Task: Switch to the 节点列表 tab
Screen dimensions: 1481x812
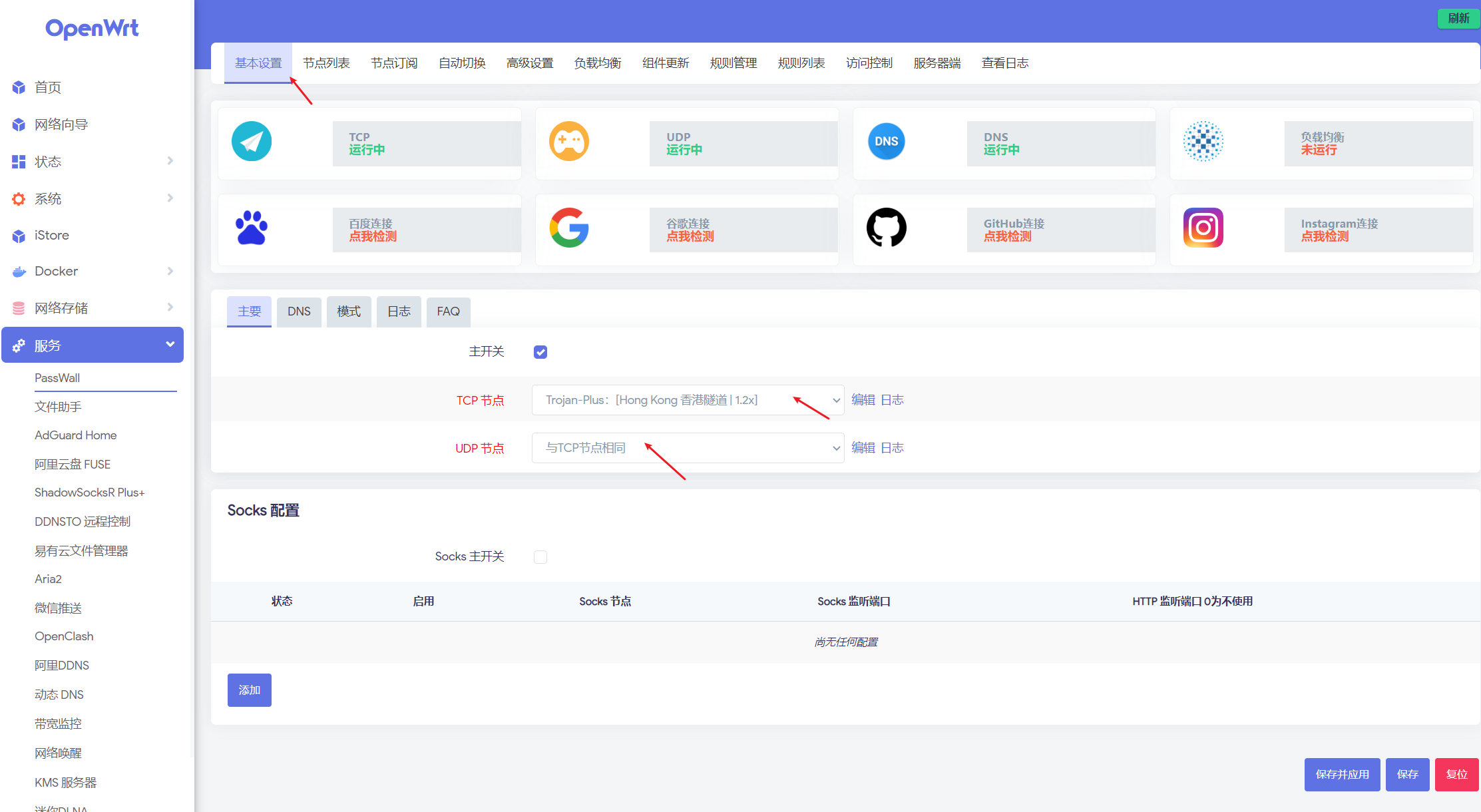Action: (x=326, y=63)
